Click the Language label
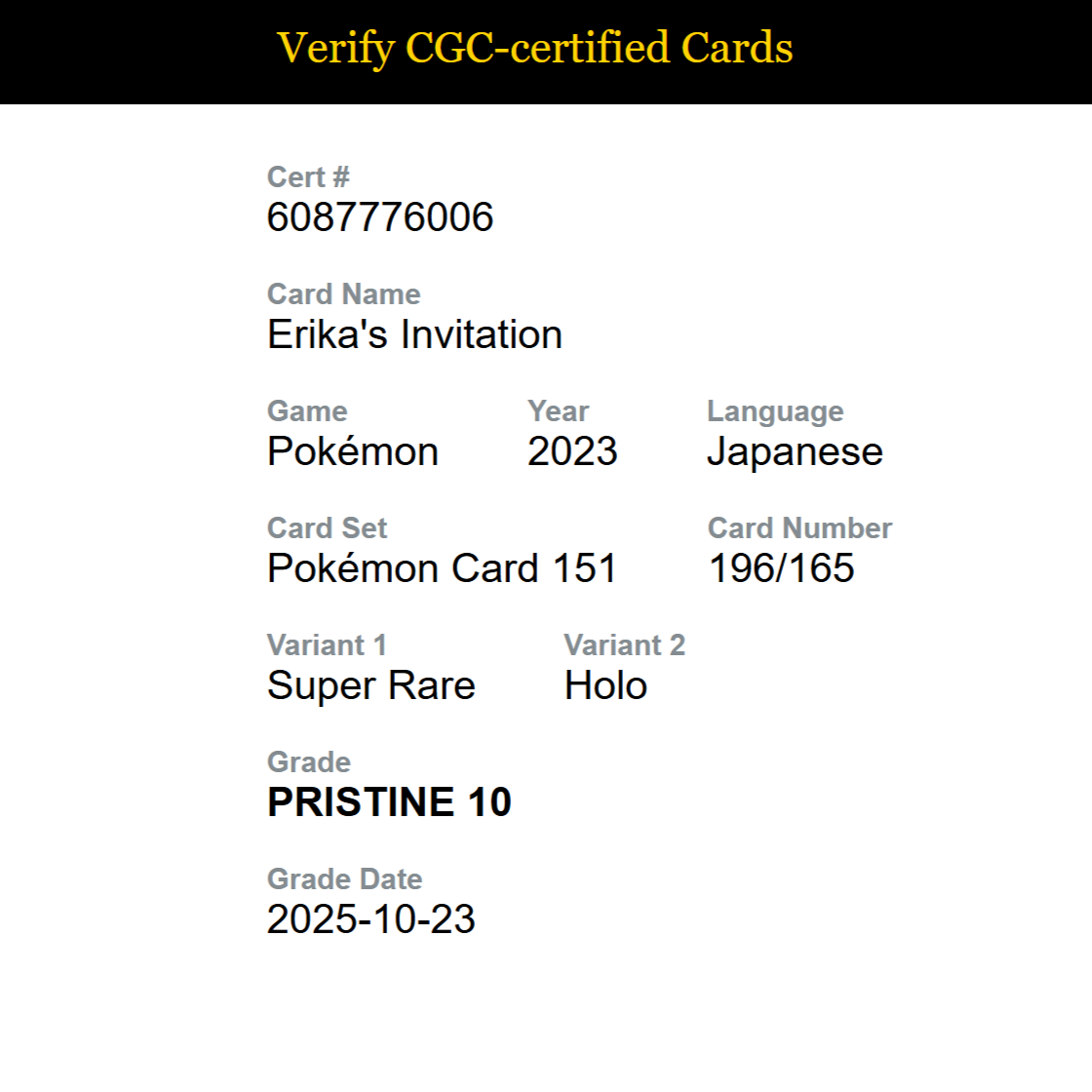Image resolution: width=1092 pixels, height=1092 pixels. [x=776, y=412]
